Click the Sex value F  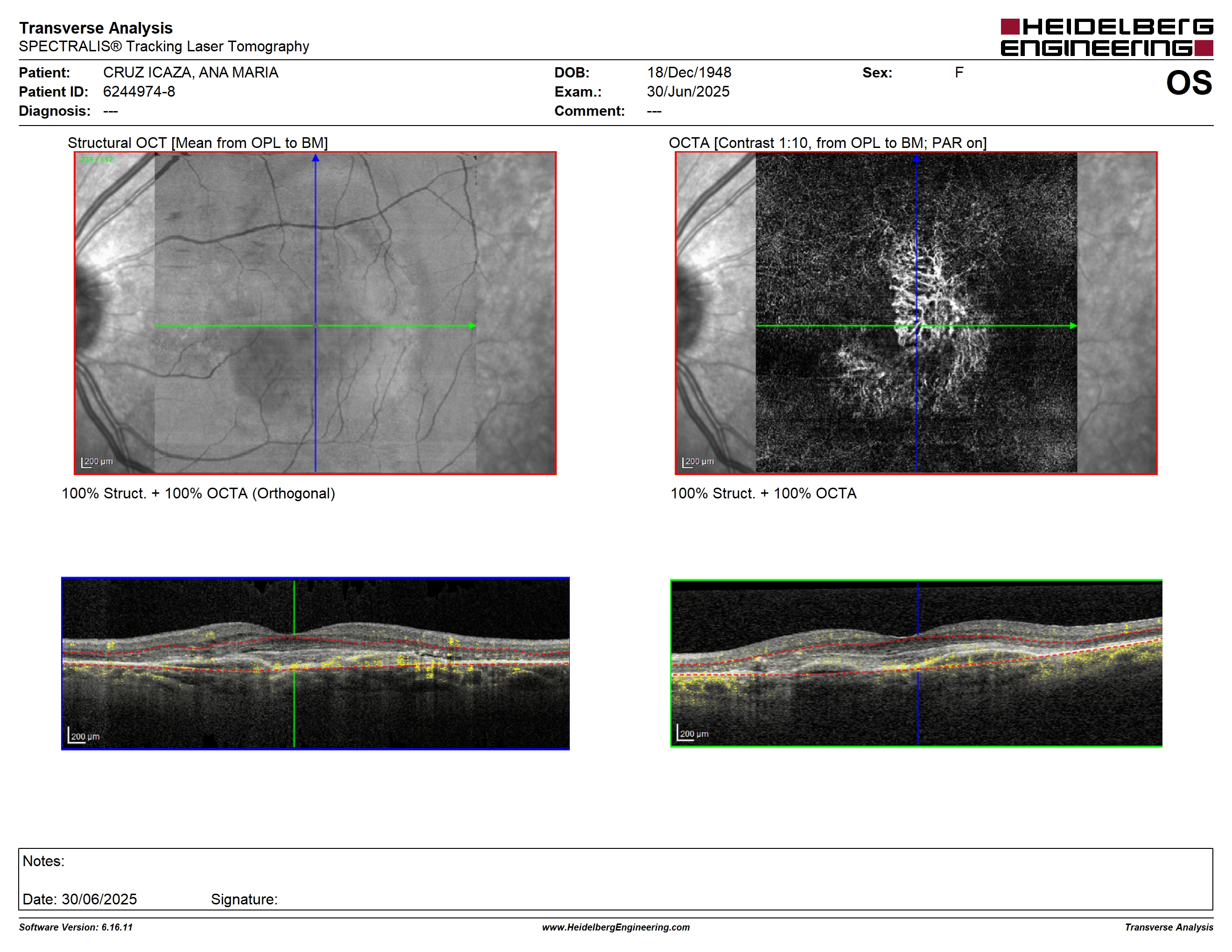pyautogui.click(x=959, y=73)
